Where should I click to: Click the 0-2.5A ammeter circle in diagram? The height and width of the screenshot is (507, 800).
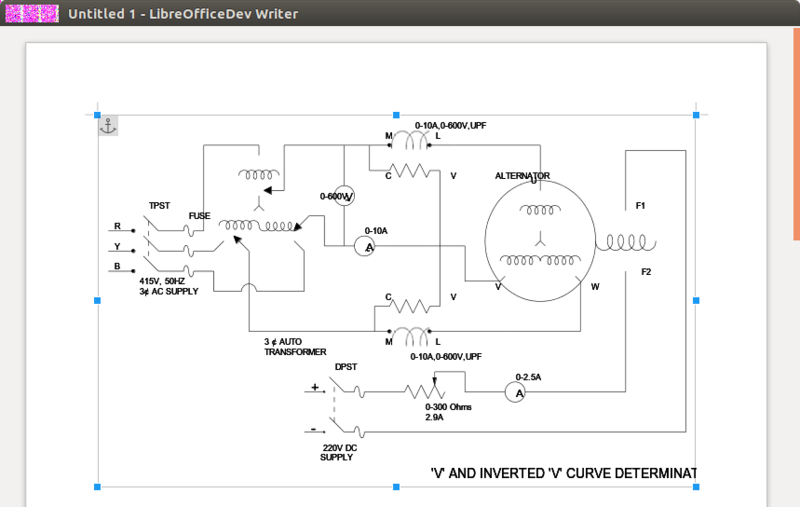(x=515, y=392)
